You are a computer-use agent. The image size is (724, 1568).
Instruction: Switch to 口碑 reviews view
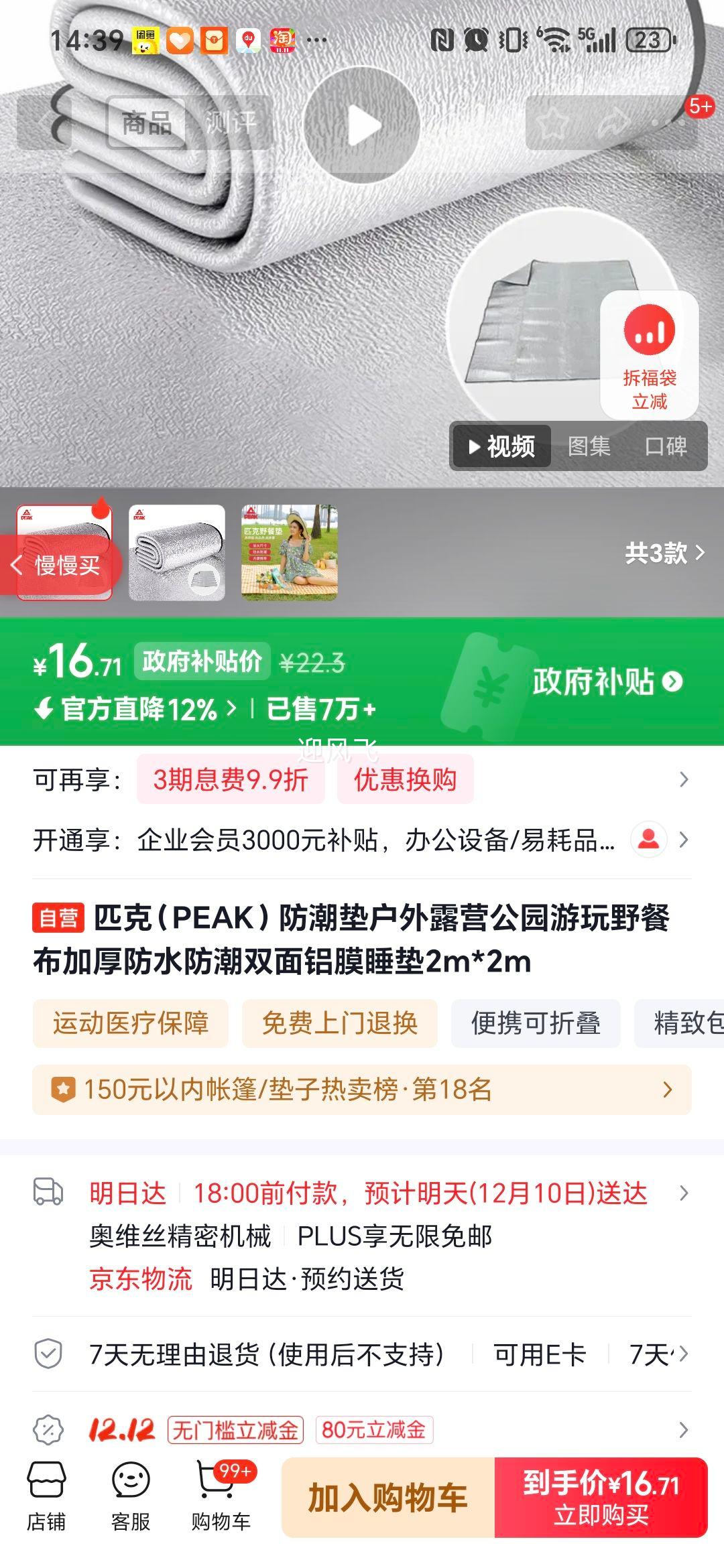666,446
